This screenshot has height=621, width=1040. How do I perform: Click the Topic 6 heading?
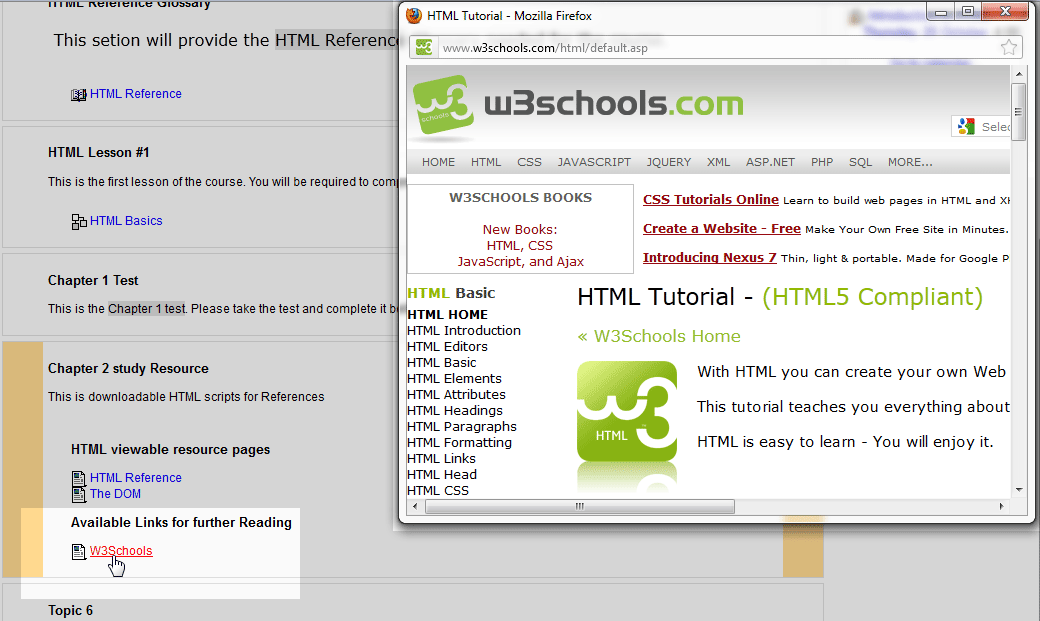point(70,610)
